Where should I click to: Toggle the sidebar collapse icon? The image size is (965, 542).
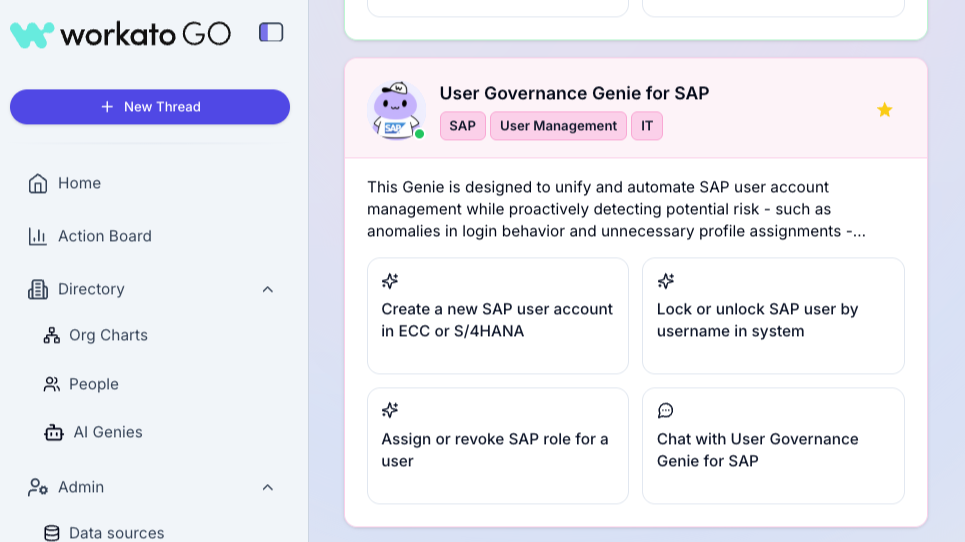[271, 33]
